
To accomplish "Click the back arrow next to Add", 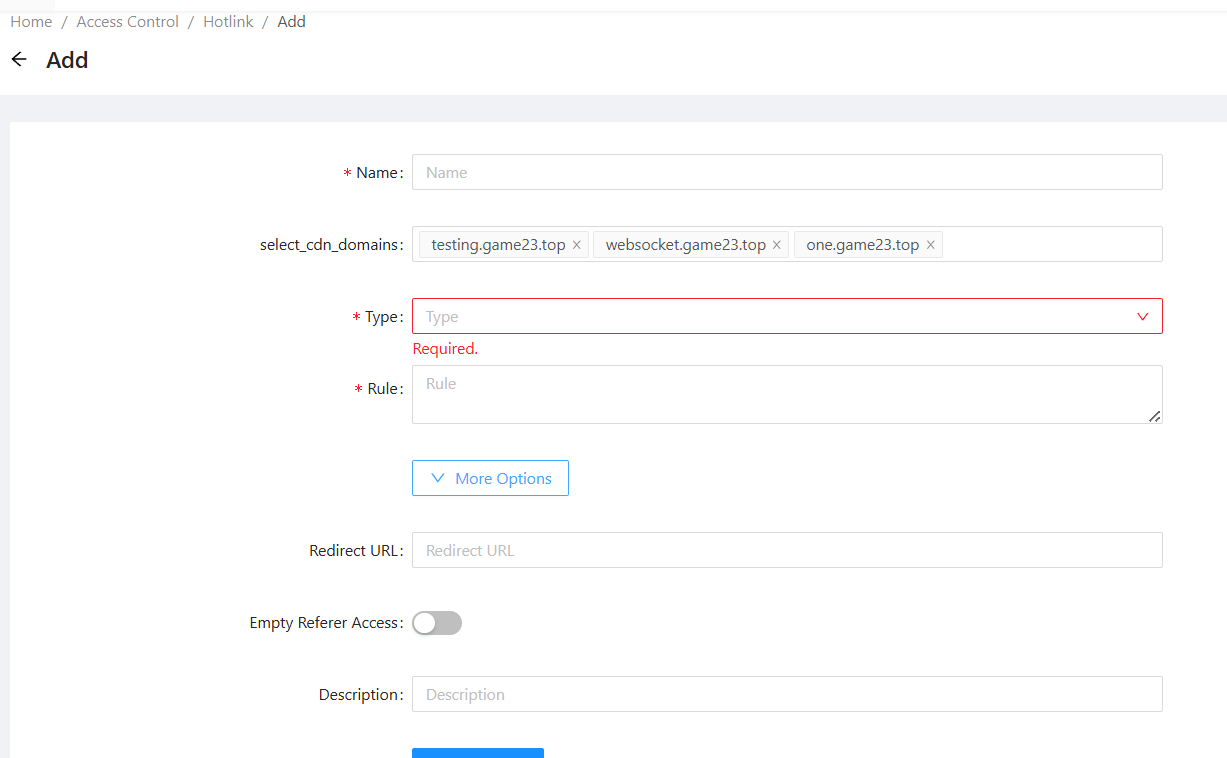I will 19,60.
